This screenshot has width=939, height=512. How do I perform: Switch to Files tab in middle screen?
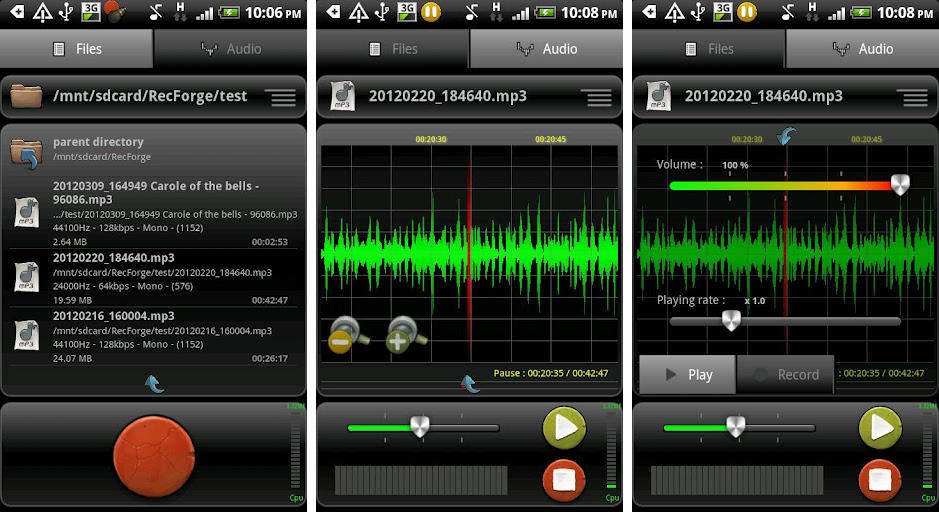(393, 49)
